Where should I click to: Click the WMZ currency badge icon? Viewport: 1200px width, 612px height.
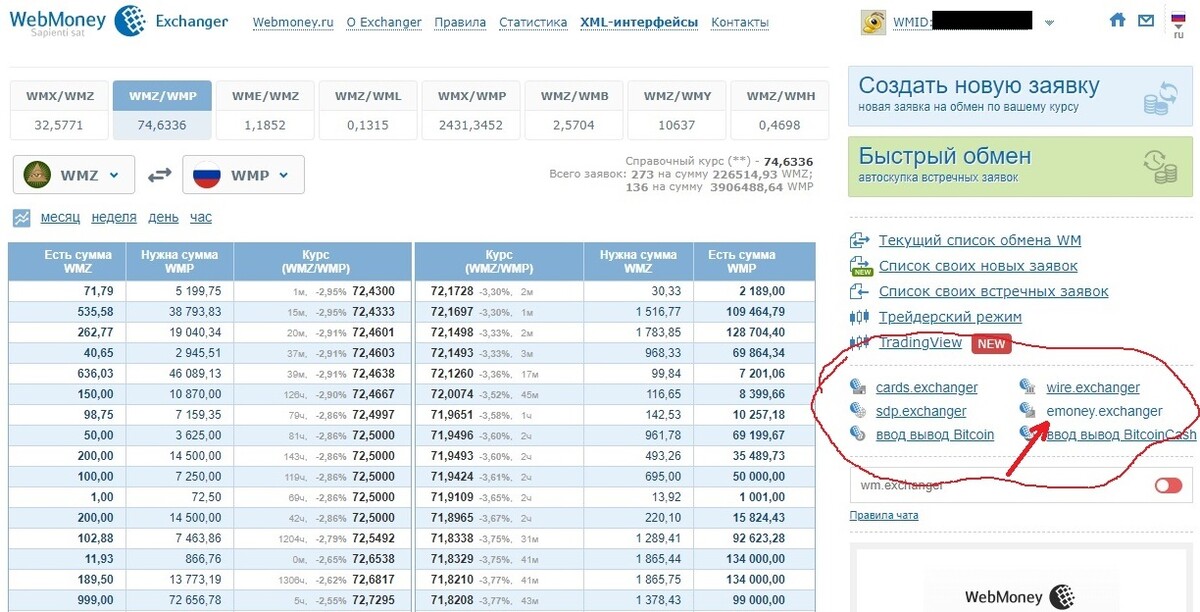pos(38,175)
